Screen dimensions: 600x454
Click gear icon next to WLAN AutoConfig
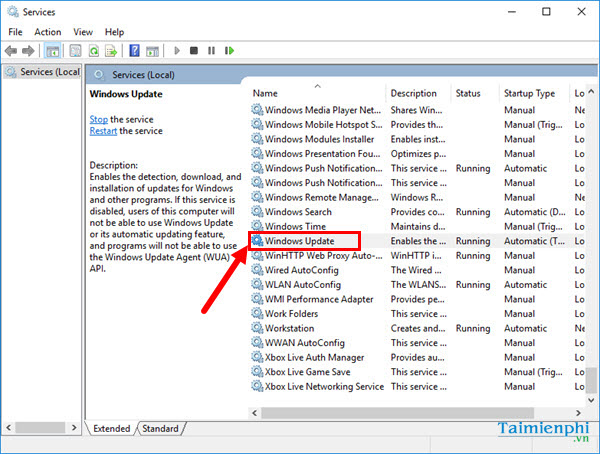point(257,284)
